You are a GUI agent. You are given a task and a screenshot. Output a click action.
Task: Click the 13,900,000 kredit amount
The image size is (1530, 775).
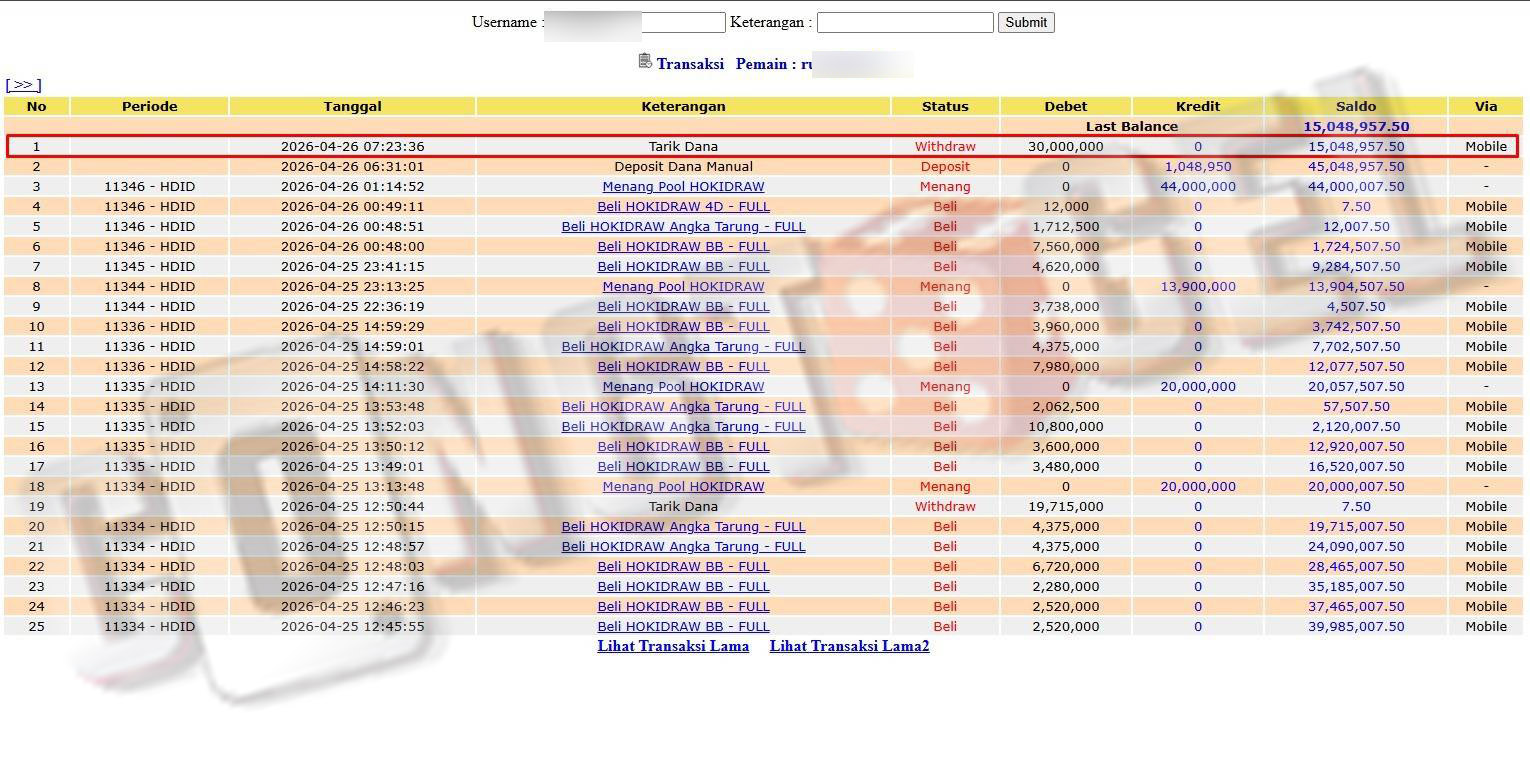[1198, 287]
